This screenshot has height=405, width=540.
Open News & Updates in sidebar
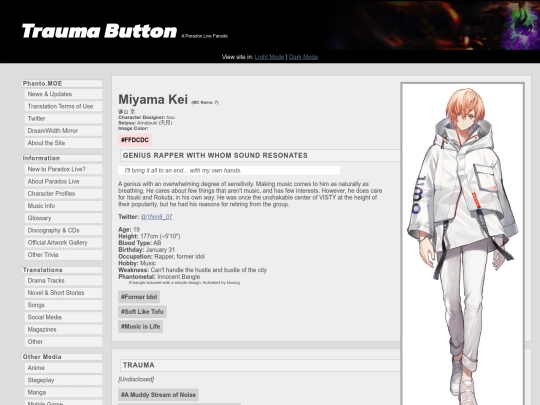click(x=63, y=94)
